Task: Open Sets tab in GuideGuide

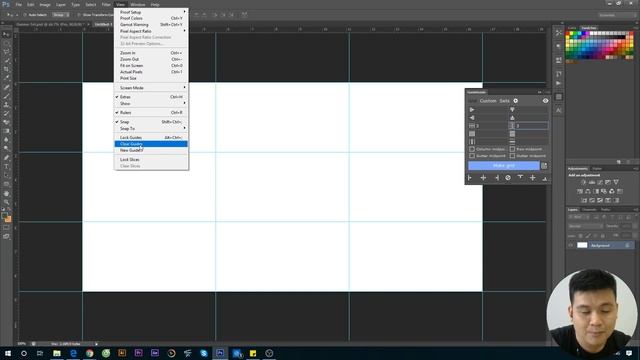Action: [x=504, y=101]
